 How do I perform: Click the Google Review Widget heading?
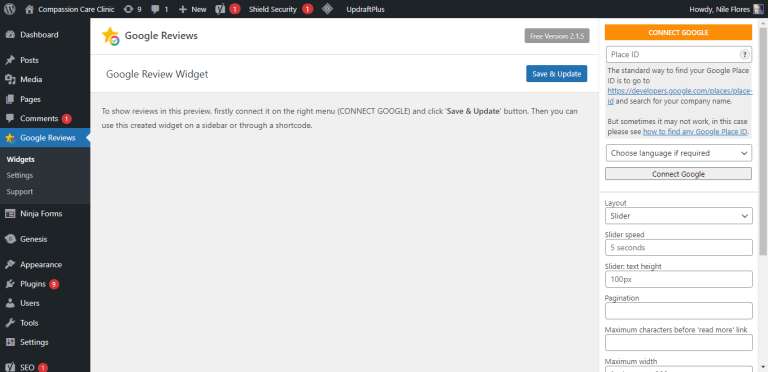click(157, 74)
